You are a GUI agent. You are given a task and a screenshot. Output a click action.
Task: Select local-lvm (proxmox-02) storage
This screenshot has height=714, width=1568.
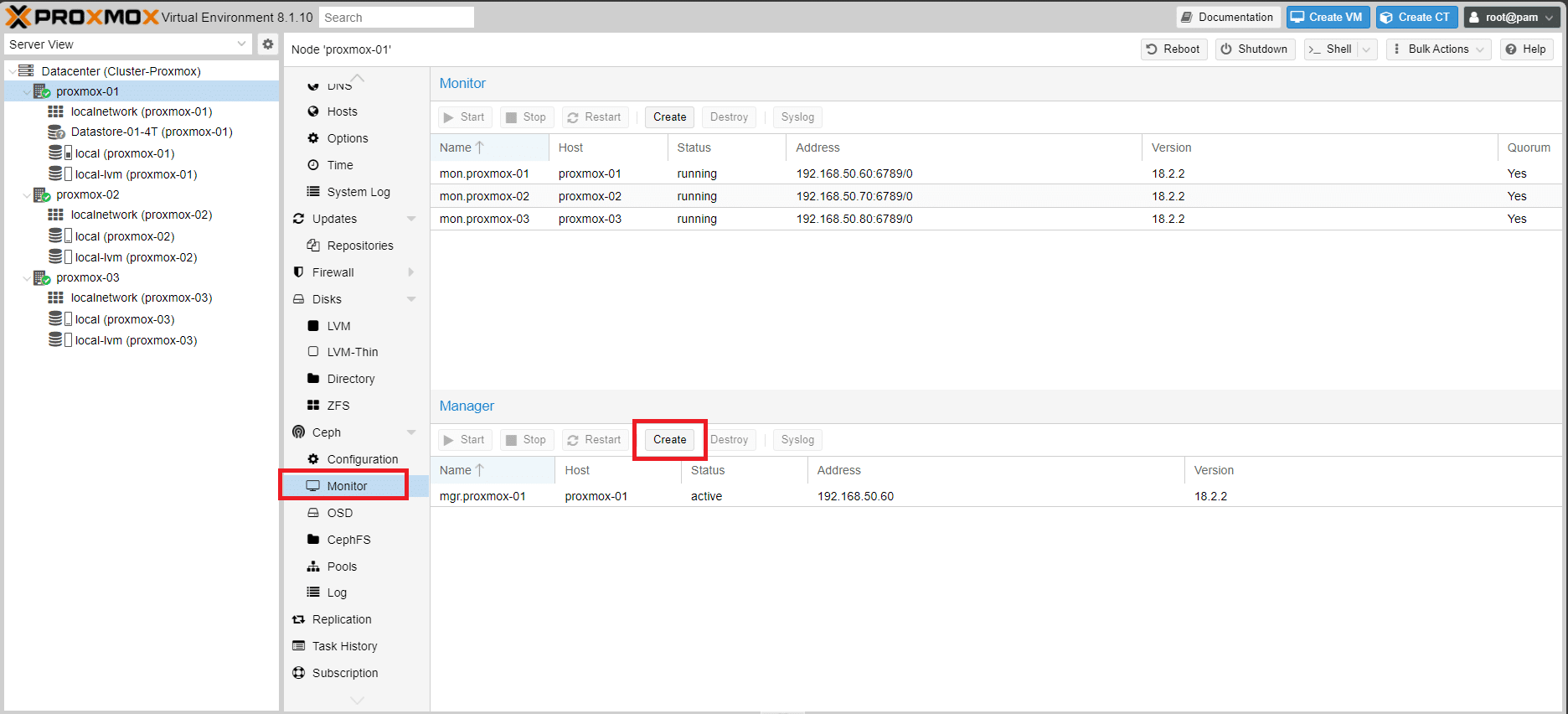pos(136,257)
